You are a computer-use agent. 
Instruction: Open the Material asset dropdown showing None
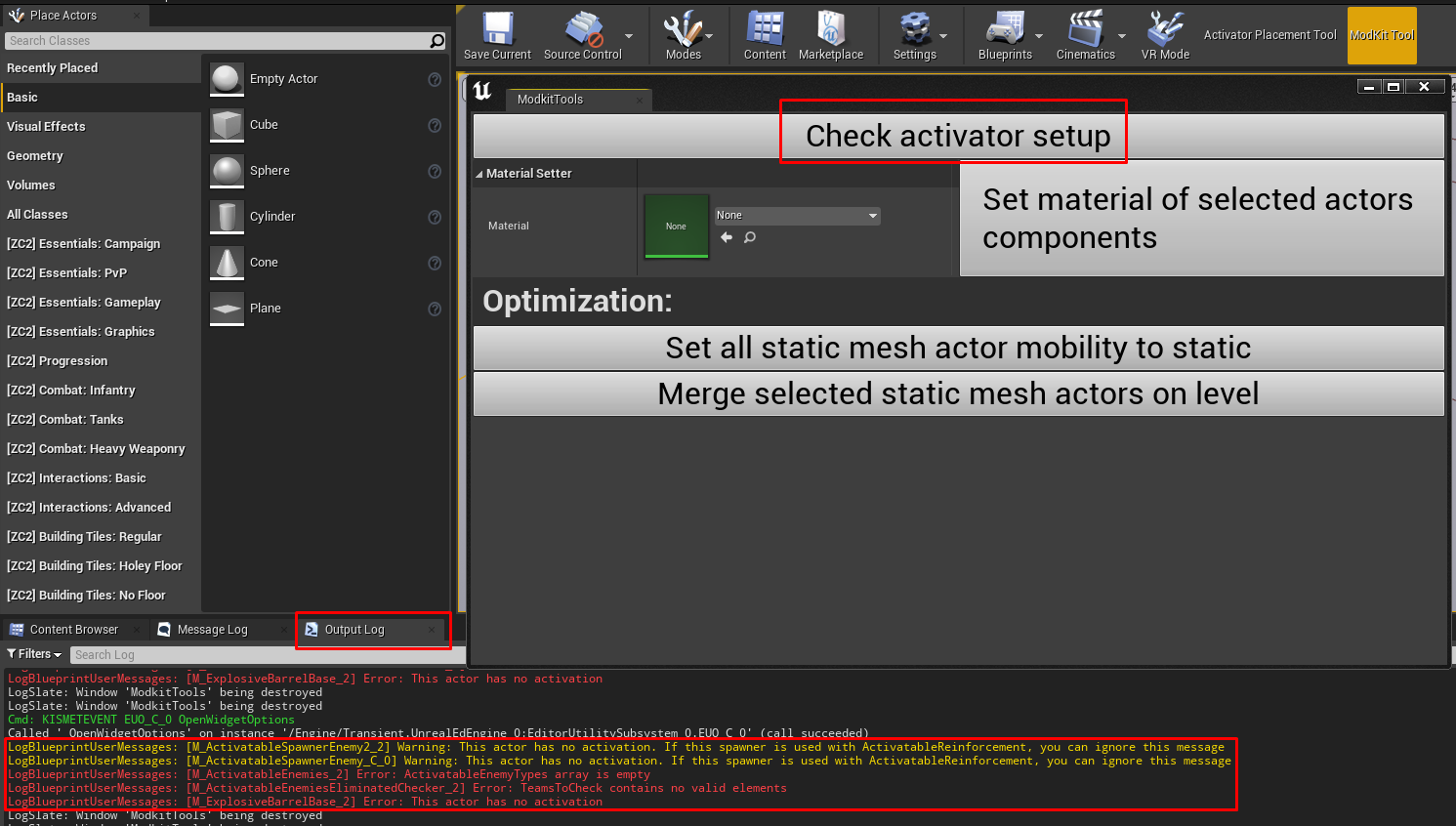pyautogui.click(x=797, y=216)
